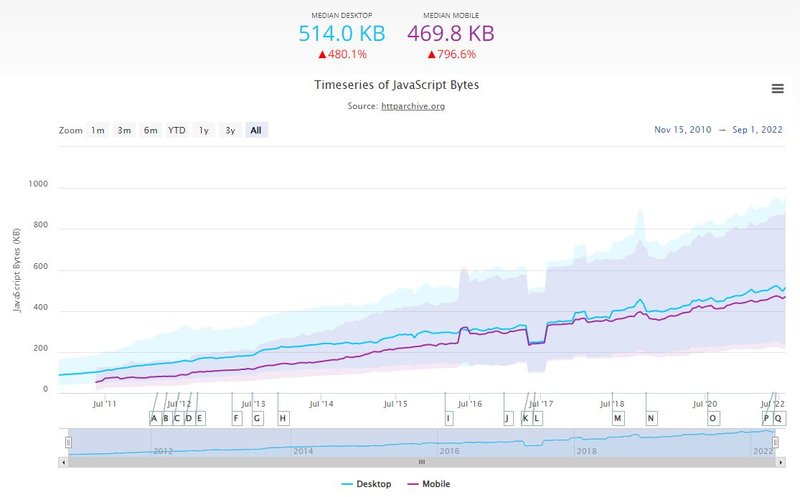This screenshot has height=497, width=800.
Task: Click the navigator scrollbar center grip
Action: click(x=422, y=462)
